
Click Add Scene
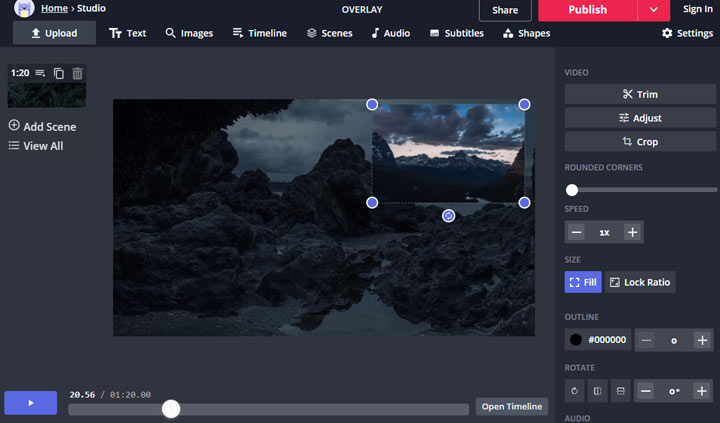coord(42,126)
